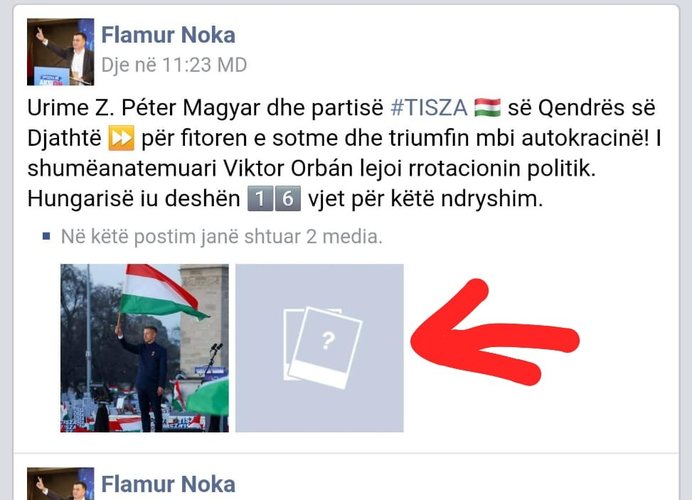692x500 pixels.
Task: Open Flamur Noka's profile picture in second post
Action: click(60, 484)
